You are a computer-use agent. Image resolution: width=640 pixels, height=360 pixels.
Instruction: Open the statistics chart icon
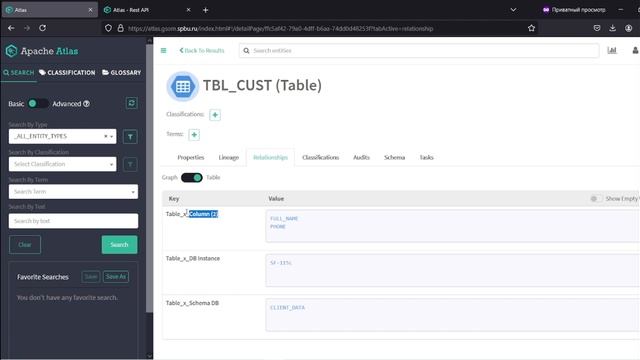point(612,50)
